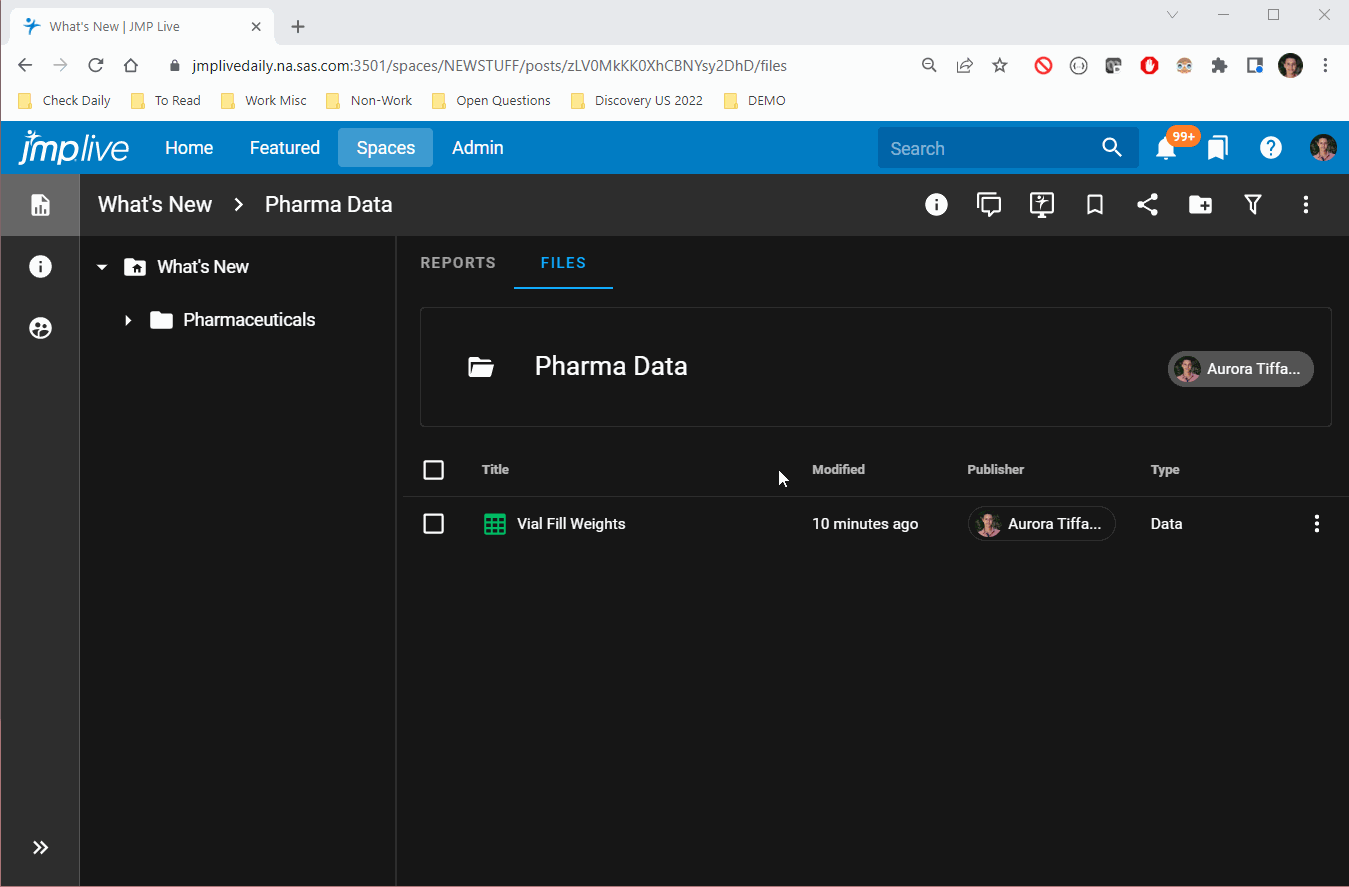Open Vial Fill Weights row options menu
The width and height of the screenshot is (1349, 887).
tap(1317, 524)
